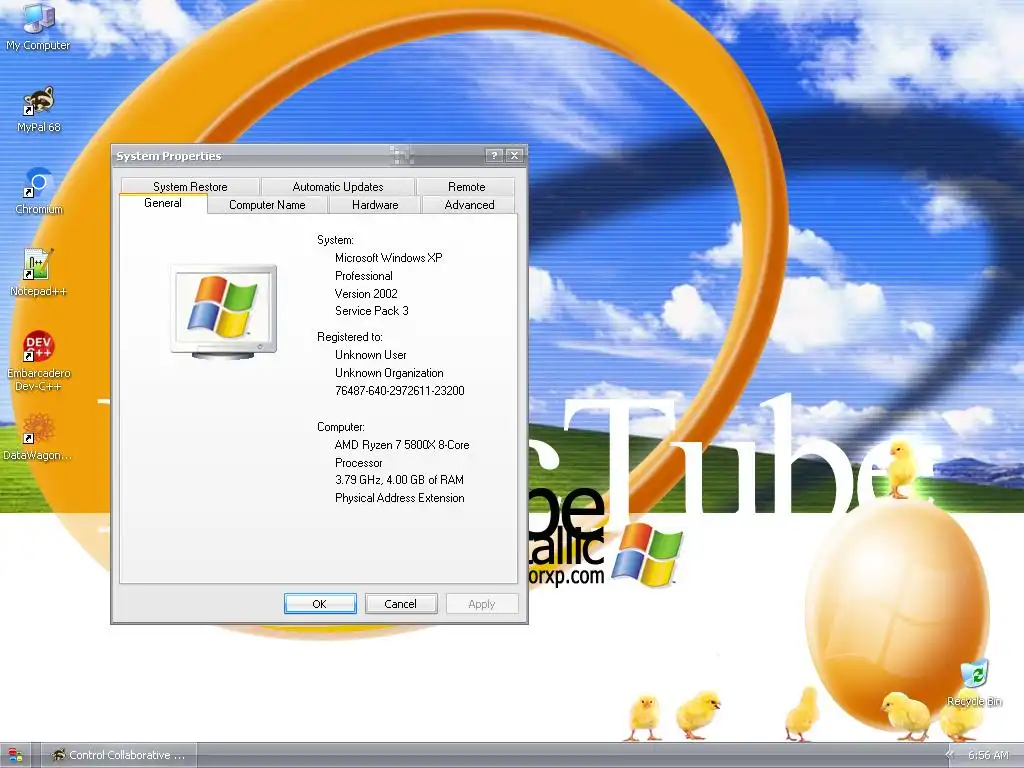Viewport: 1024px width, 768px height.
Task: Click the Start button on the taskbar
Action: (14, 756)
